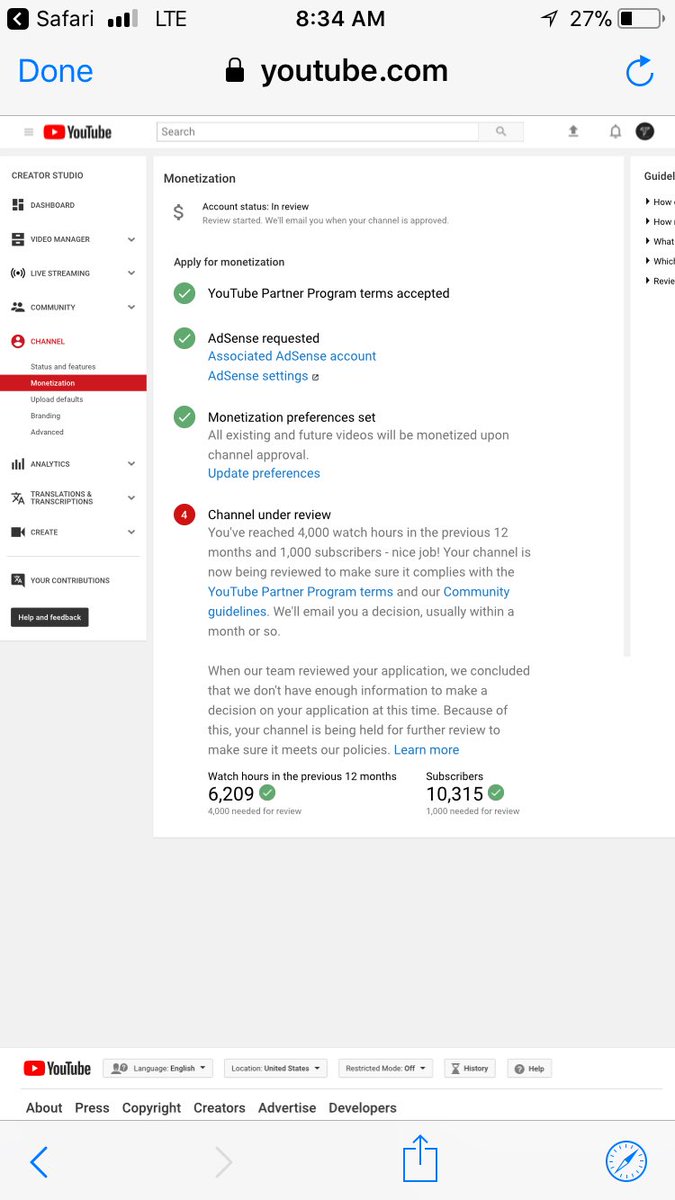The image size is (675, 1200).
Task: Expand the Analytics section
Action: (131, 464)
